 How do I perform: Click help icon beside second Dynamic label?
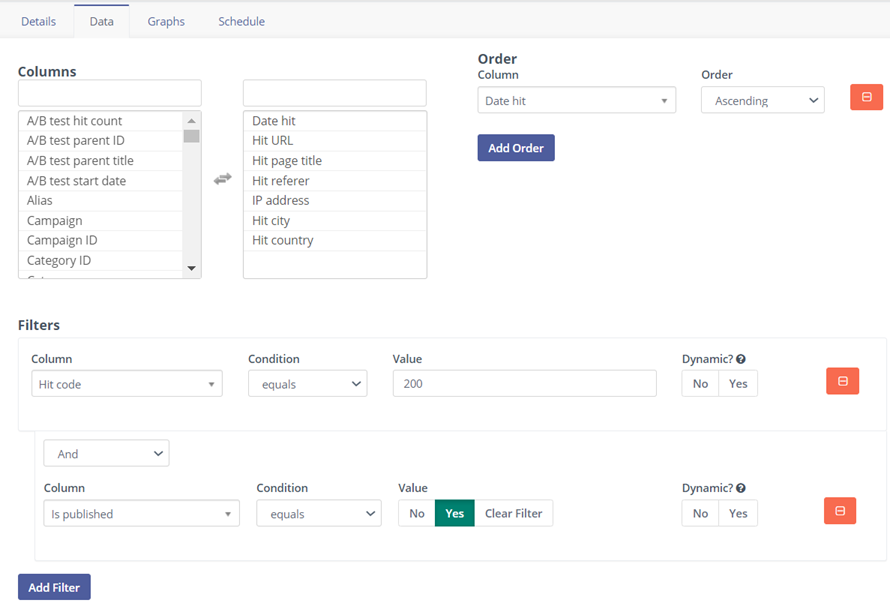[x=741, y=489]
